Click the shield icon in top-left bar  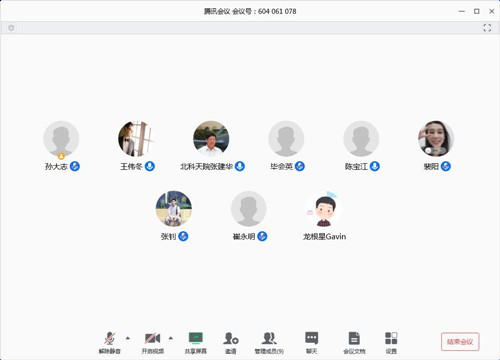point(11,28)
